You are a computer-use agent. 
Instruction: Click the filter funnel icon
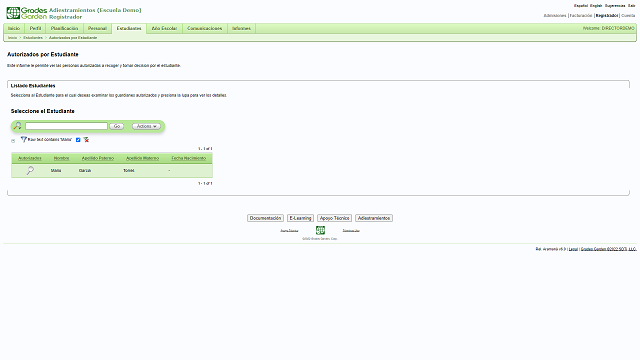24,140
